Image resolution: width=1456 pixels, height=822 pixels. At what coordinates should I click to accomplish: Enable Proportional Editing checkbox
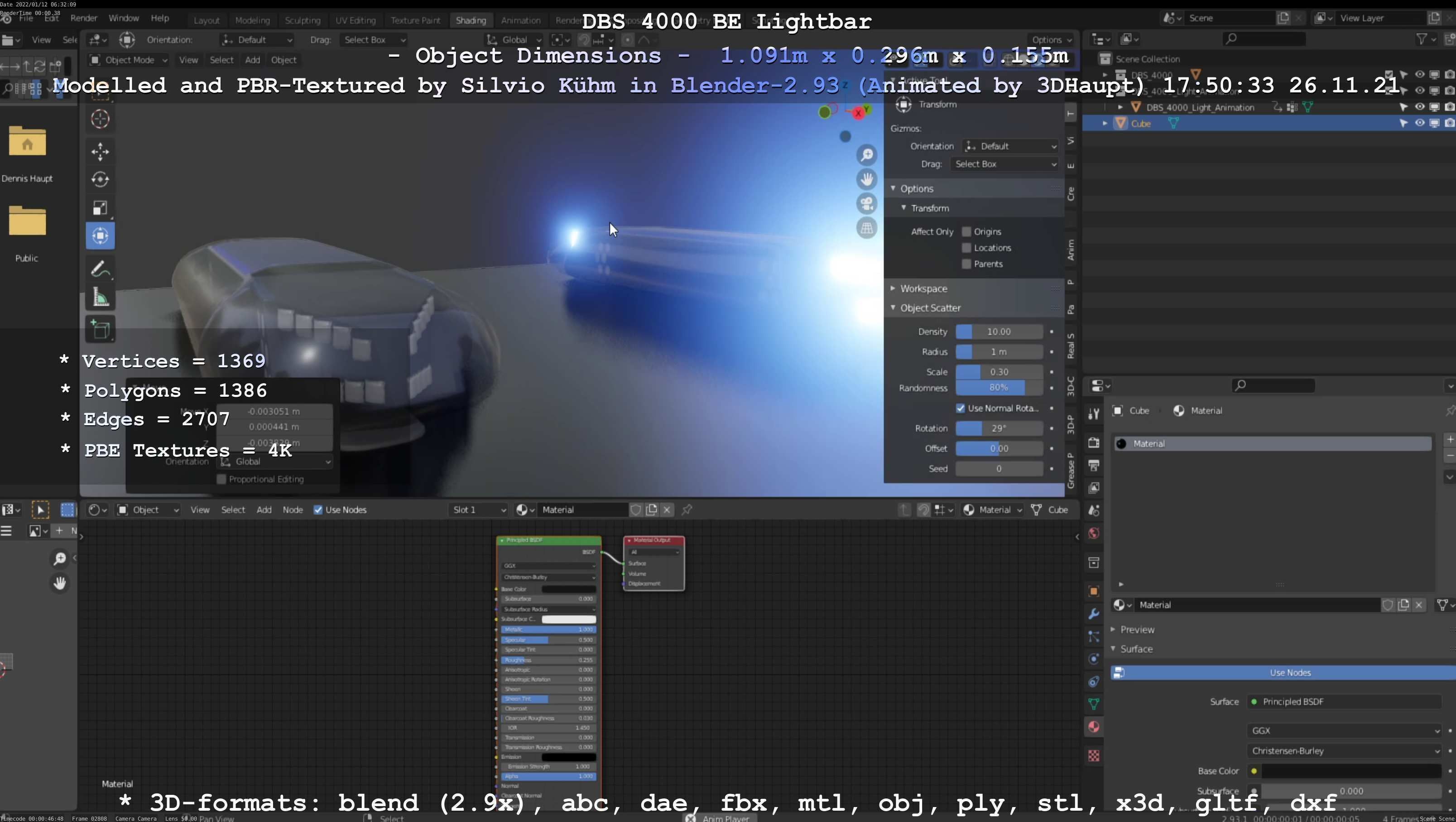click(x=221, y=480)
